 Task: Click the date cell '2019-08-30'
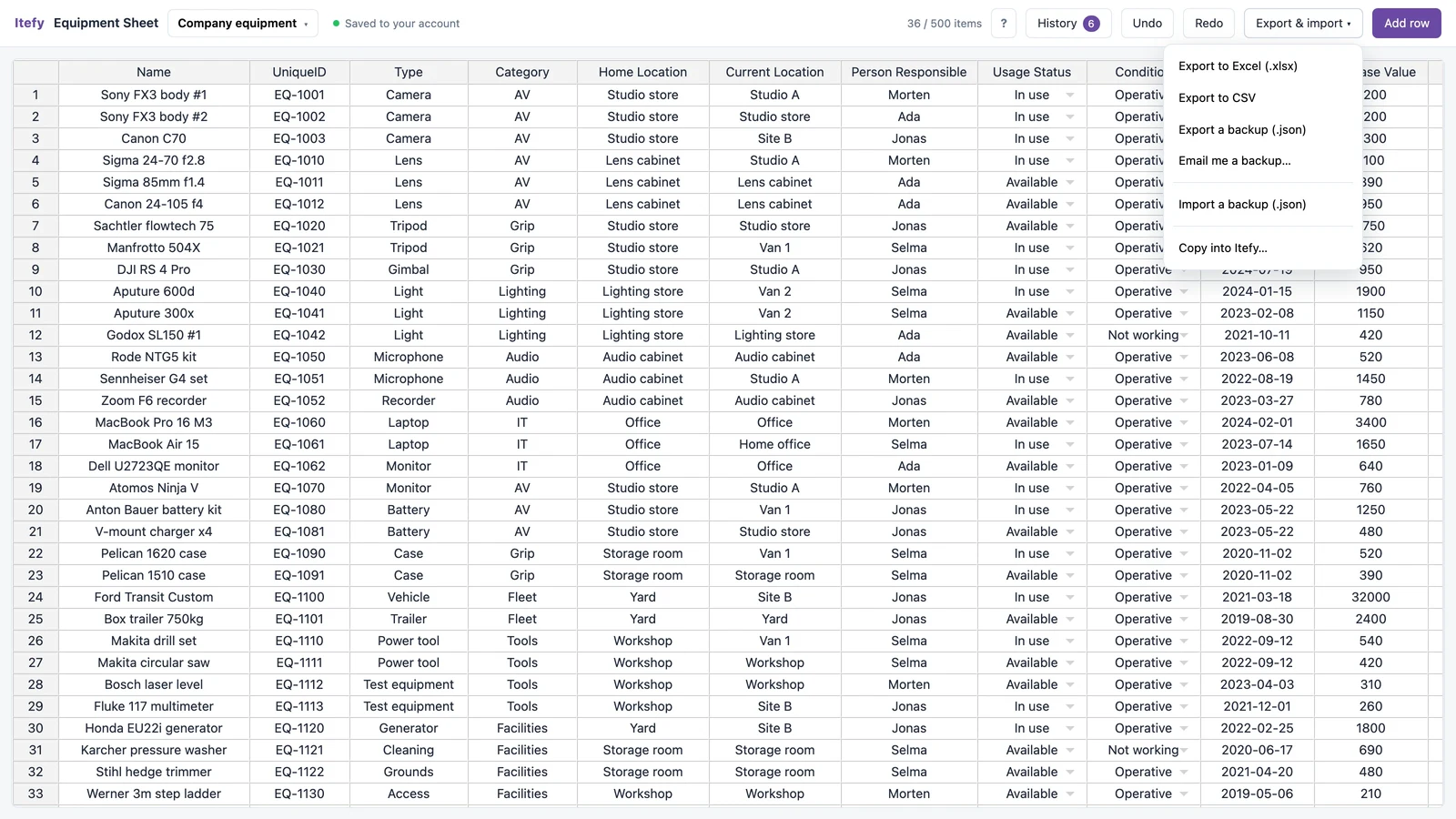1257,619
